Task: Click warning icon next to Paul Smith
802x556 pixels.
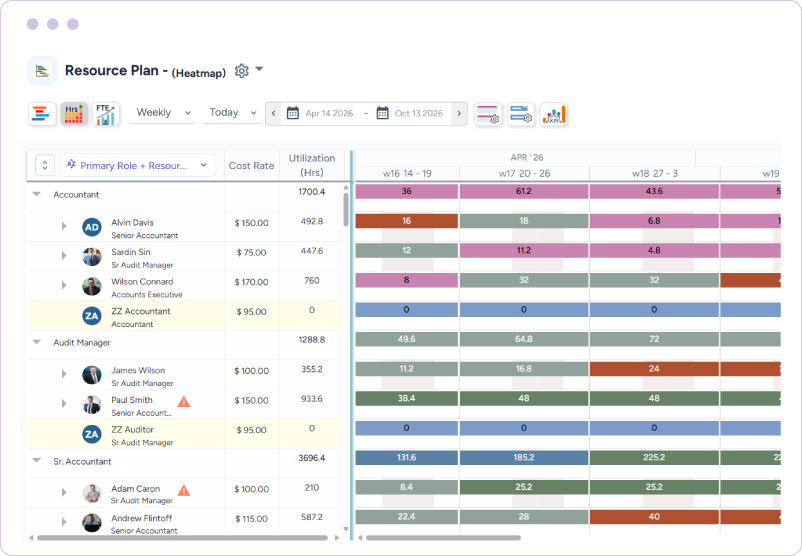Action: (x=184, y=402)
